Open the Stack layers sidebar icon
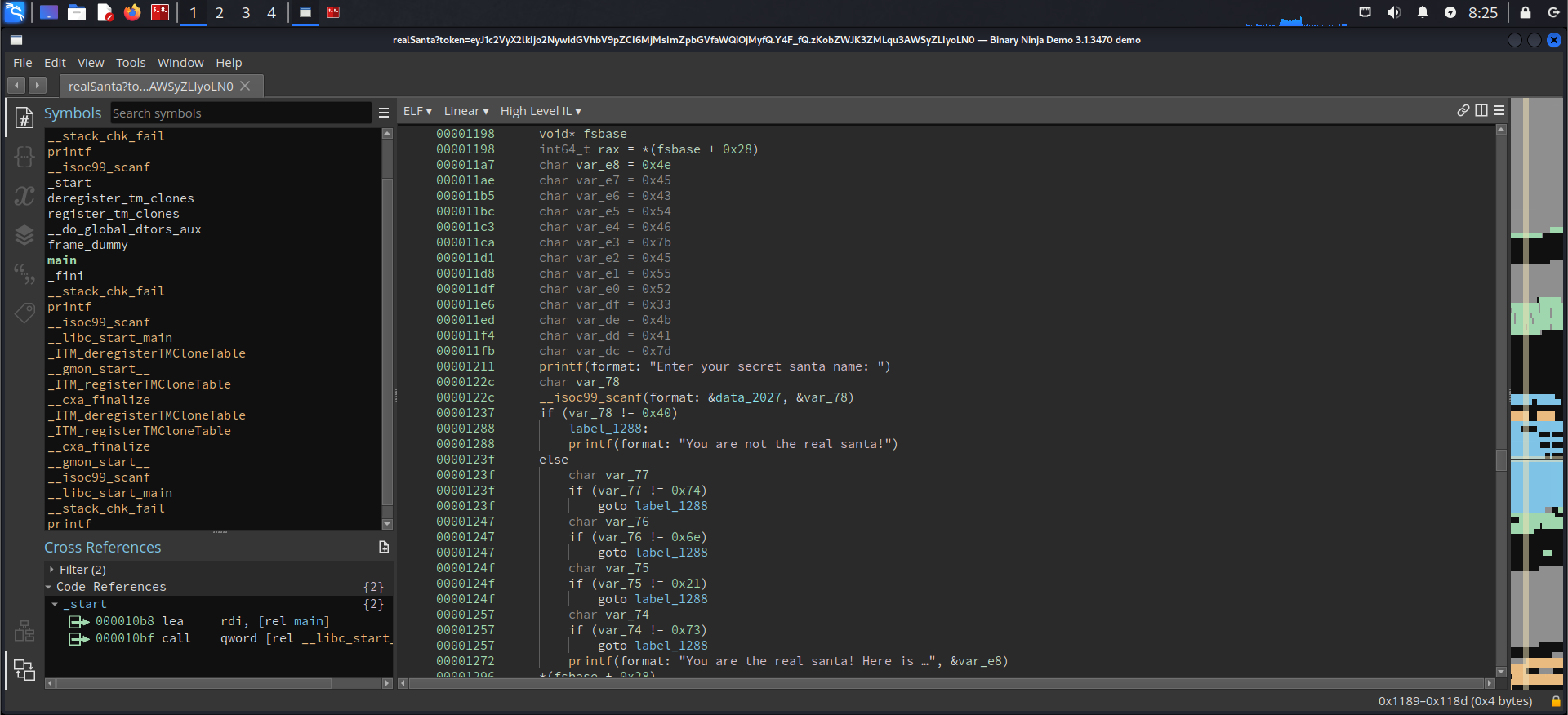 click(x=24, y=235)
